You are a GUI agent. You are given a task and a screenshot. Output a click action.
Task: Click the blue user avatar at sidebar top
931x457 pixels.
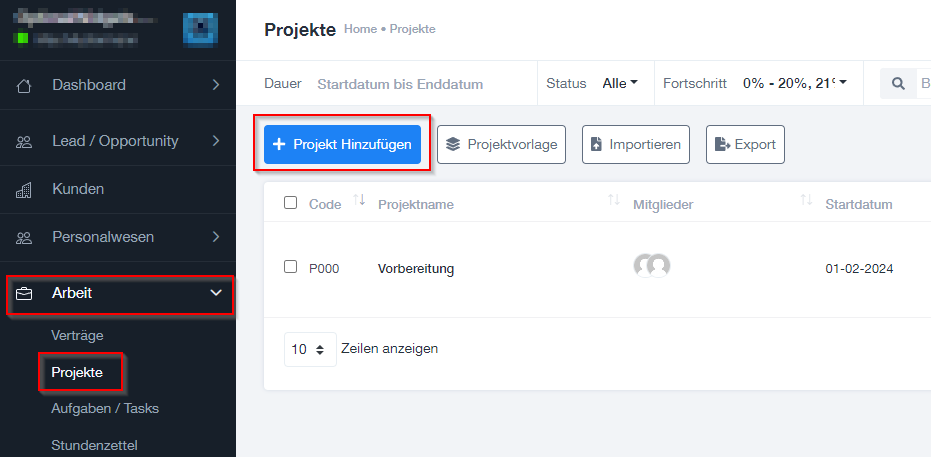click(x=200, y=30)
